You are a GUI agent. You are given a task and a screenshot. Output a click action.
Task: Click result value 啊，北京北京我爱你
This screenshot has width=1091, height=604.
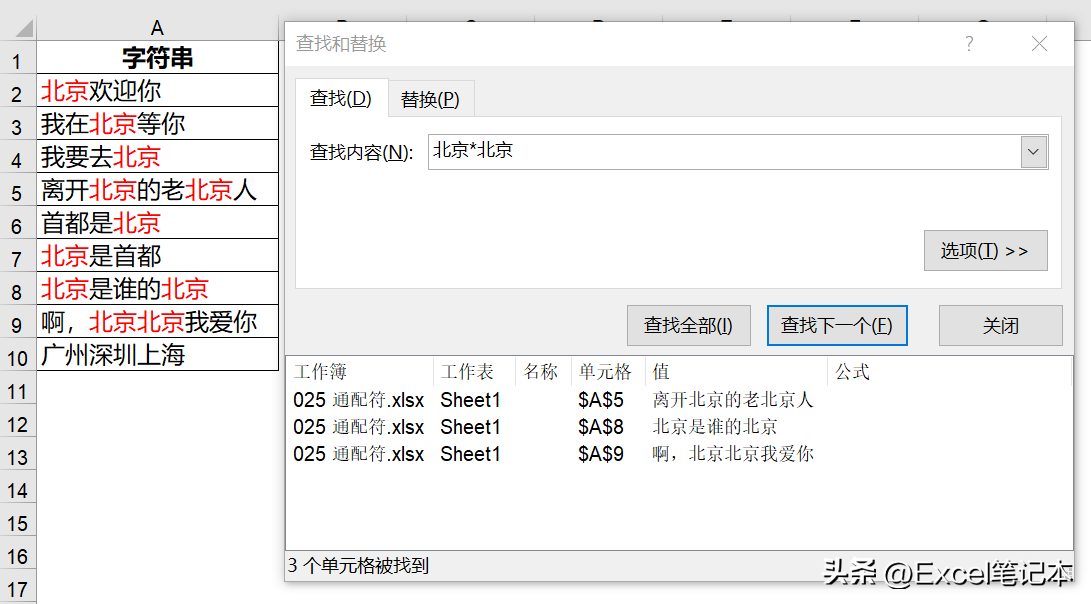(x=733, y=454)
